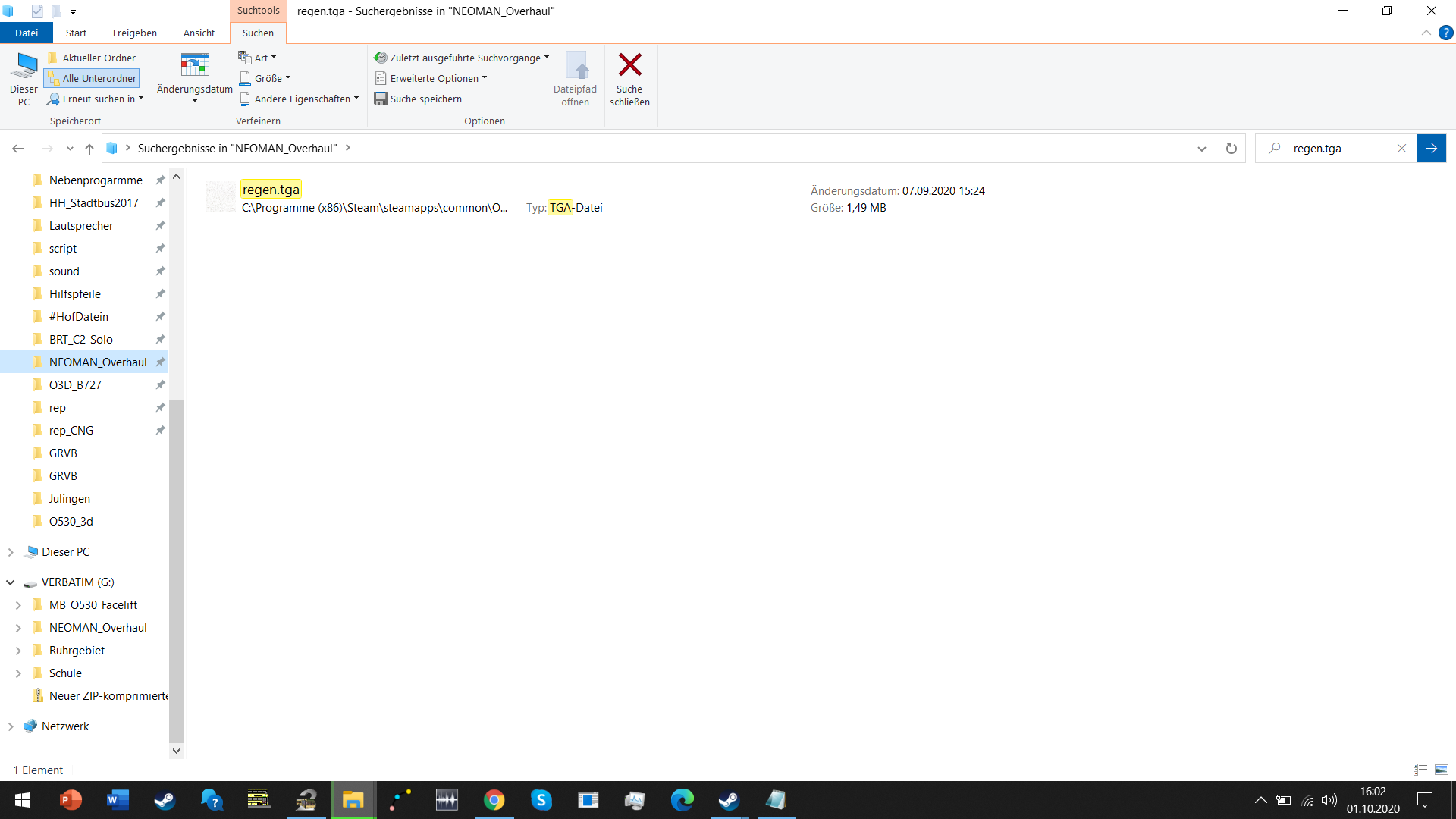Click the red Suche schließen X

[629, 65]
